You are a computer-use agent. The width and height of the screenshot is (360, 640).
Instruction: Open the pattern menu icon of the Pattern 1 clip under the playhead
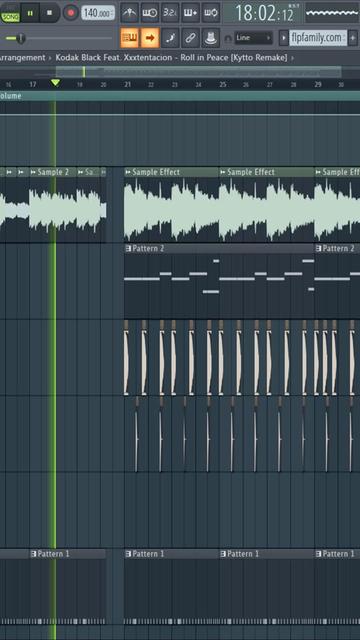33,554
